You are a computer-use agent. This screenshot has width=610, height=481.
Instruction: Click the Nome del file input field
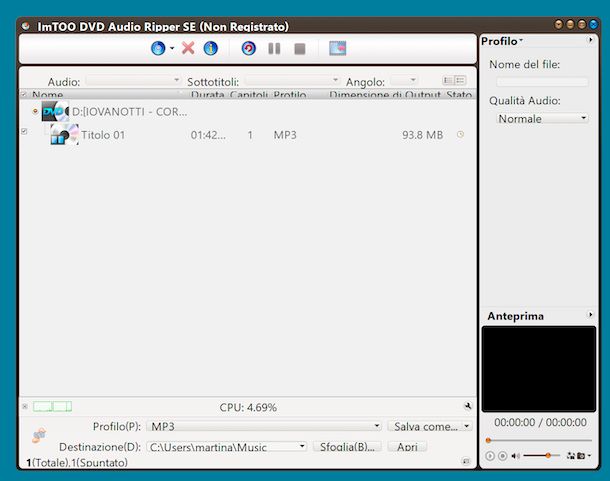542,82
